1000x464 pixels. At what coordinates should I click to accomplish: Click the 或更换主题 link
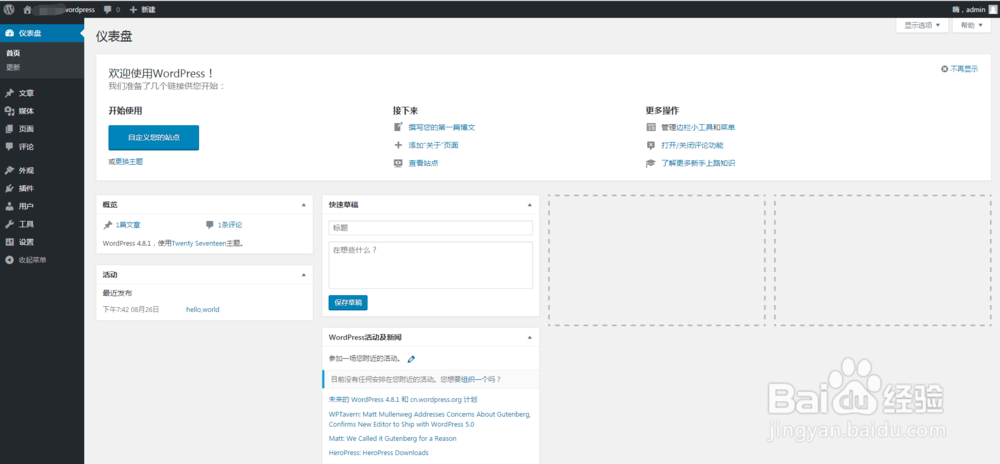(x=126, y=162)
